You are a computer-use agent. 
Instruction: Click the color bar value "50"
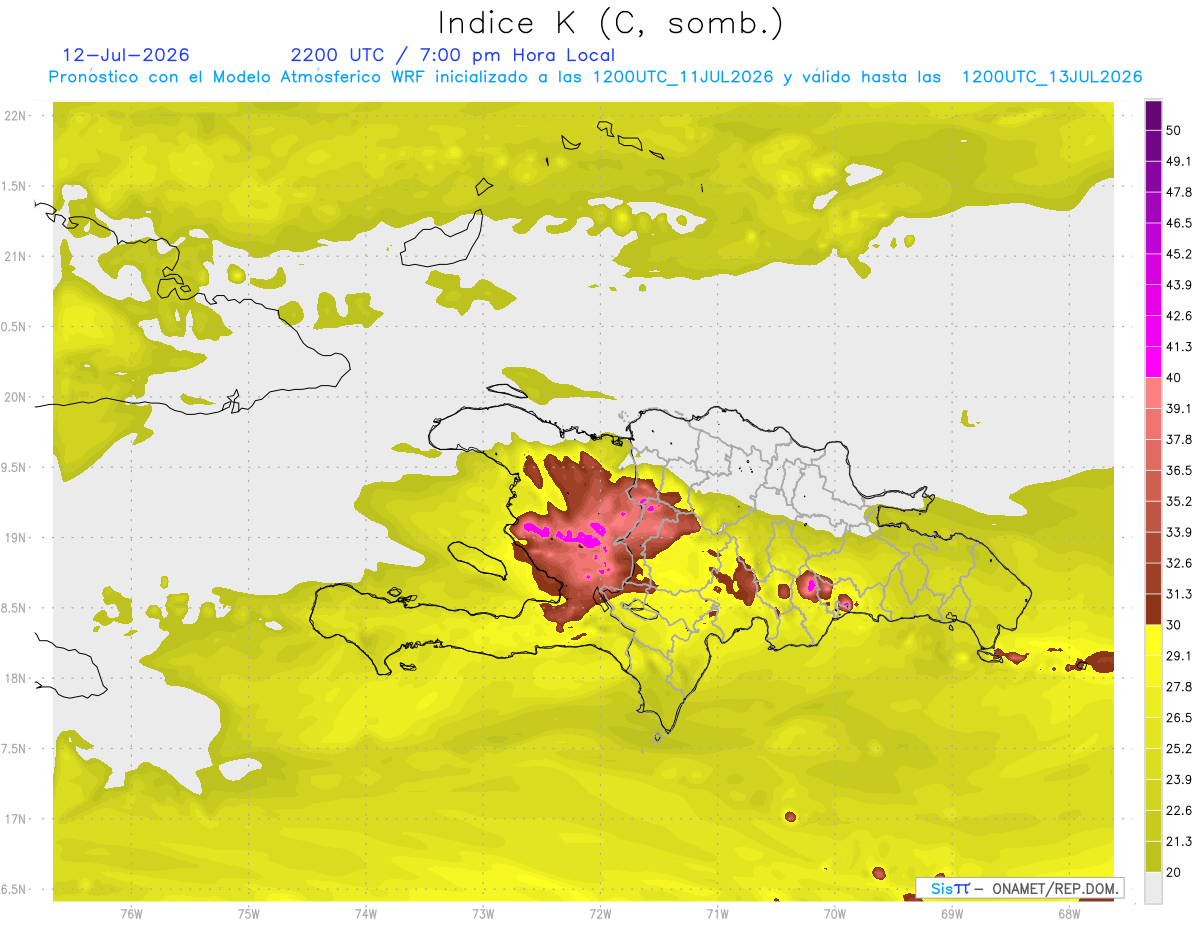pyautogui.click(x=1174, y=131)
